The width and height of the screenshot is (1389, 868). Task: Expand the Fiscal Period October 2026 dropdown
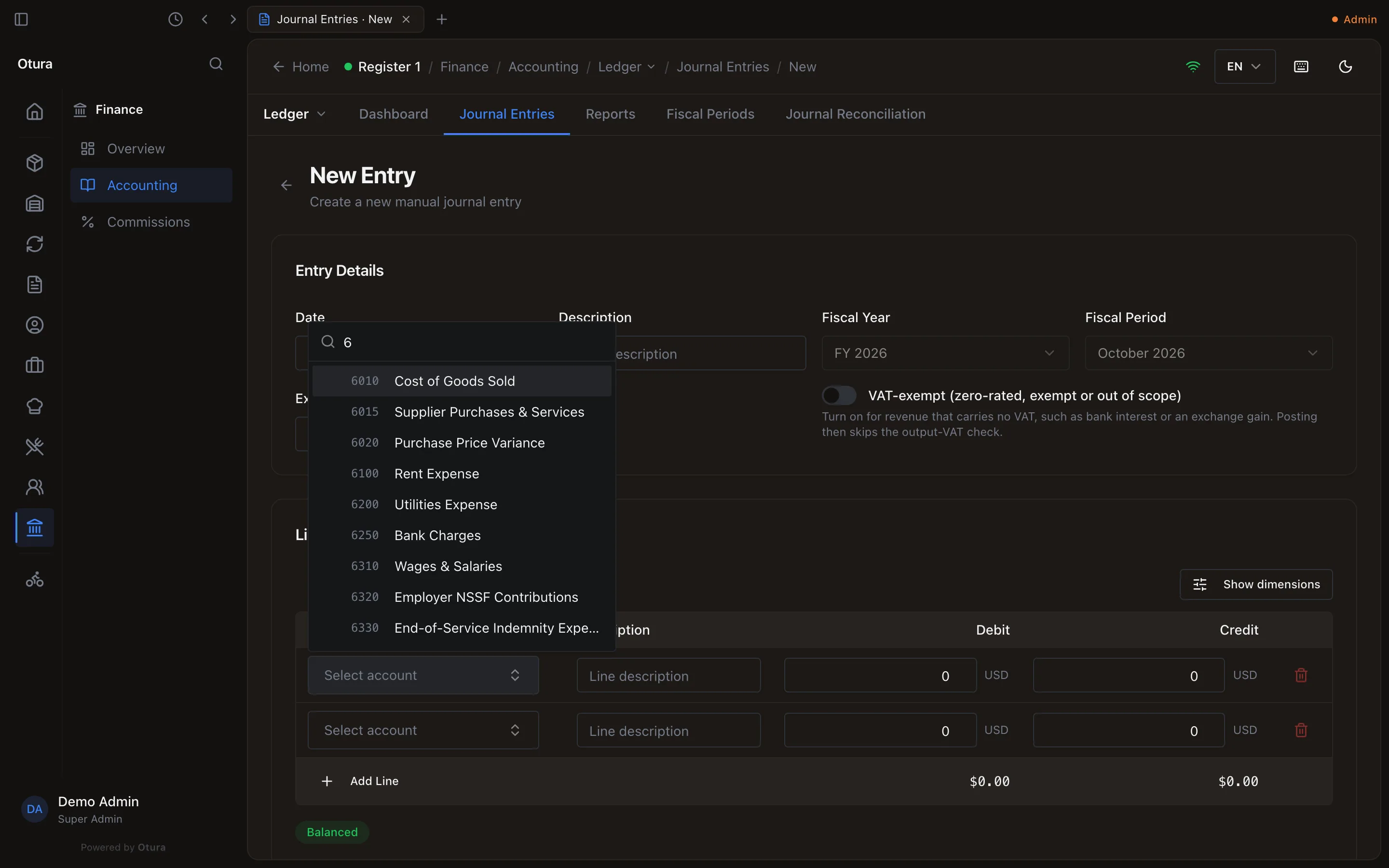(x=1209, y=353)
